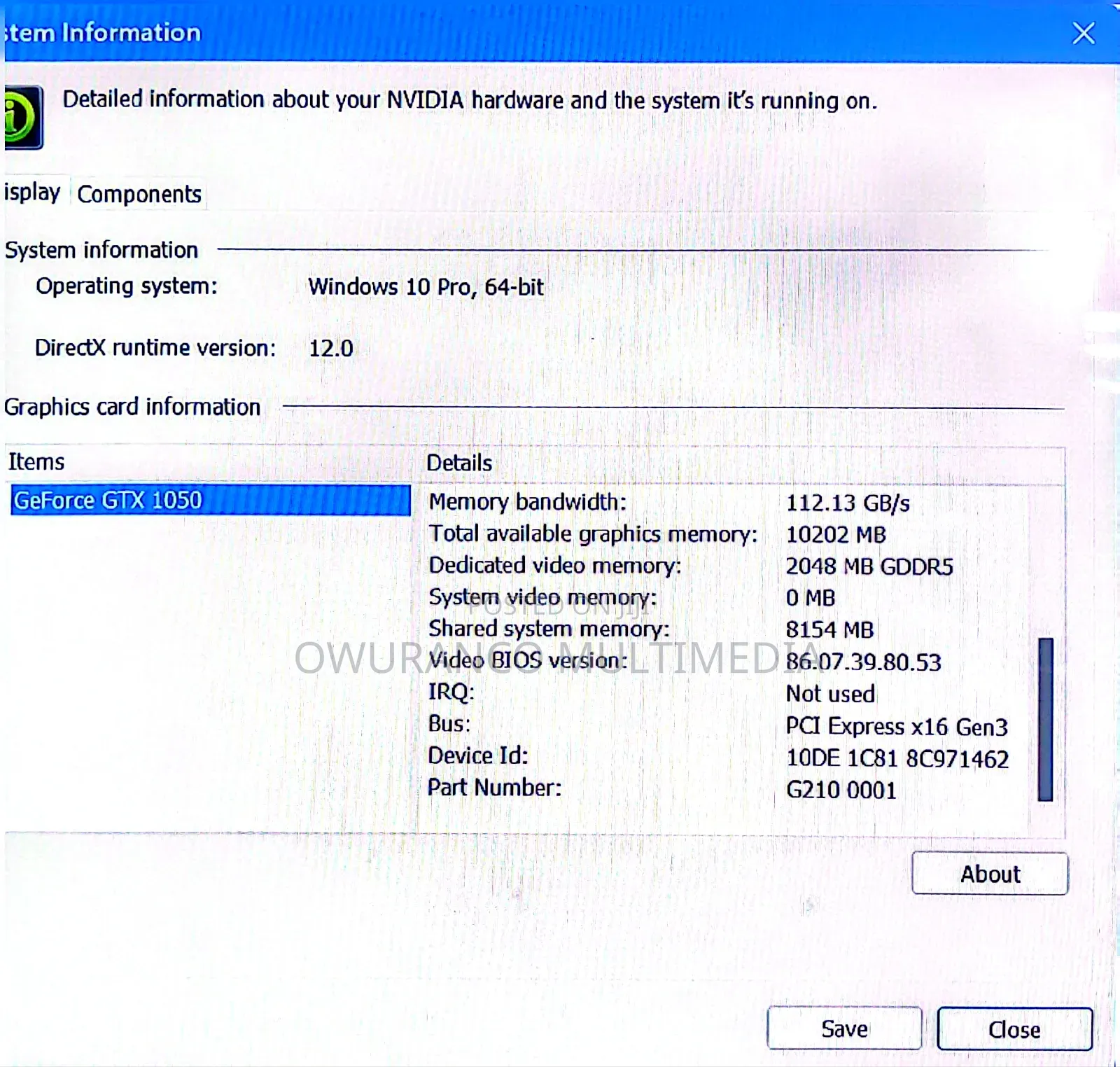Select the Dedicated video memory label
This screenshot has height=1067, width=1120.
(x=555, y=566)
